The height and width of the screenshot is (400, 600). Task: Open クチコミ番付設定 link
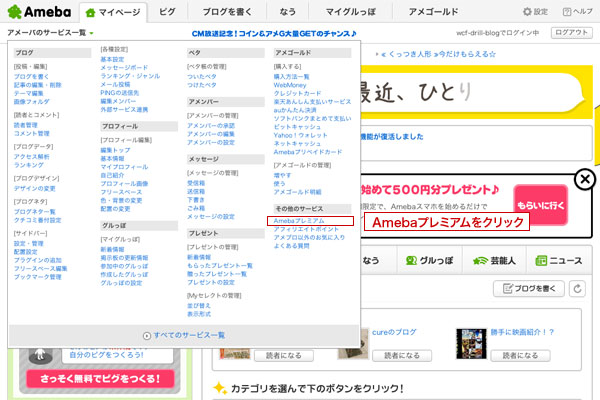pos(38,220)
